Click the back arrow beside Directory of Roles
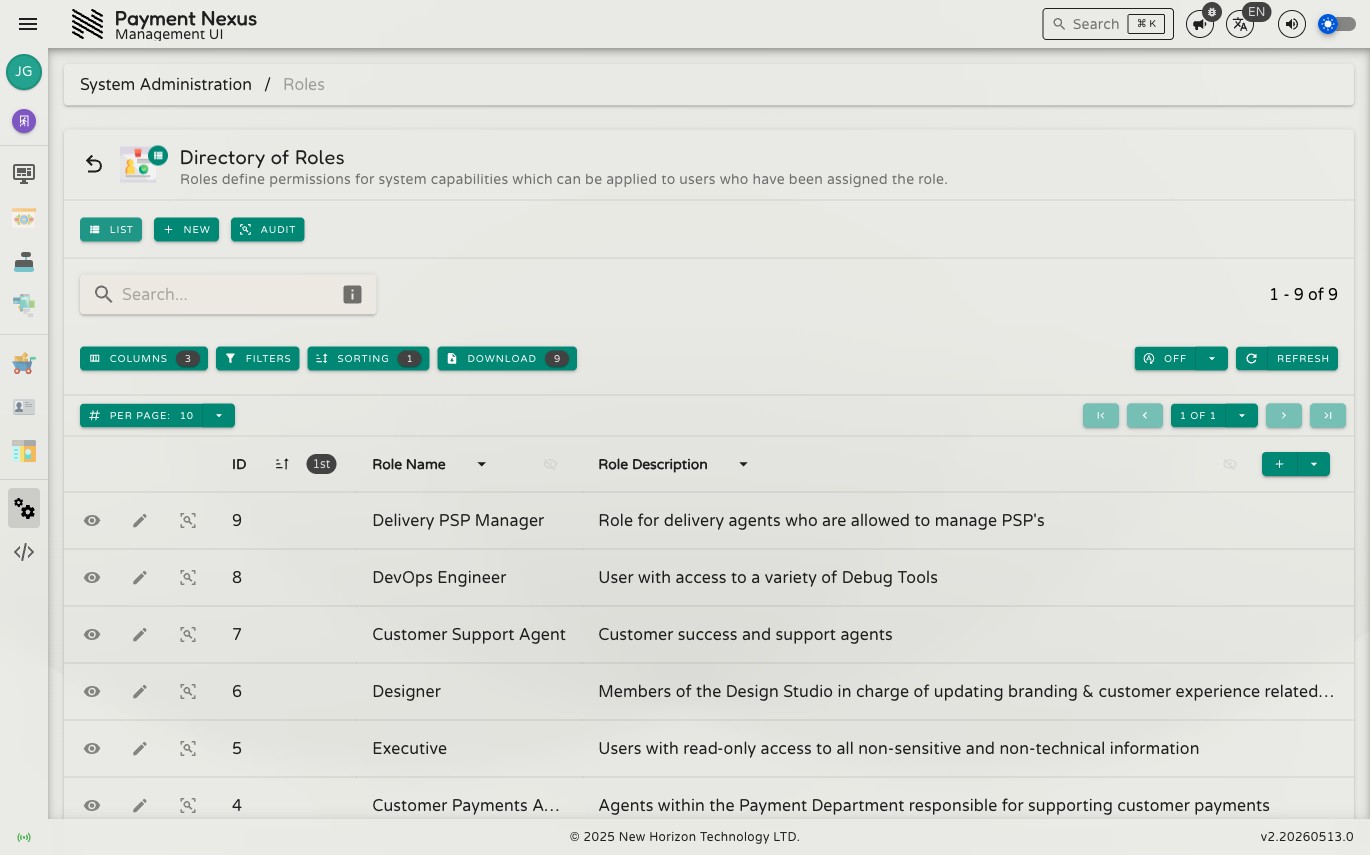 (x=94, y=164)
